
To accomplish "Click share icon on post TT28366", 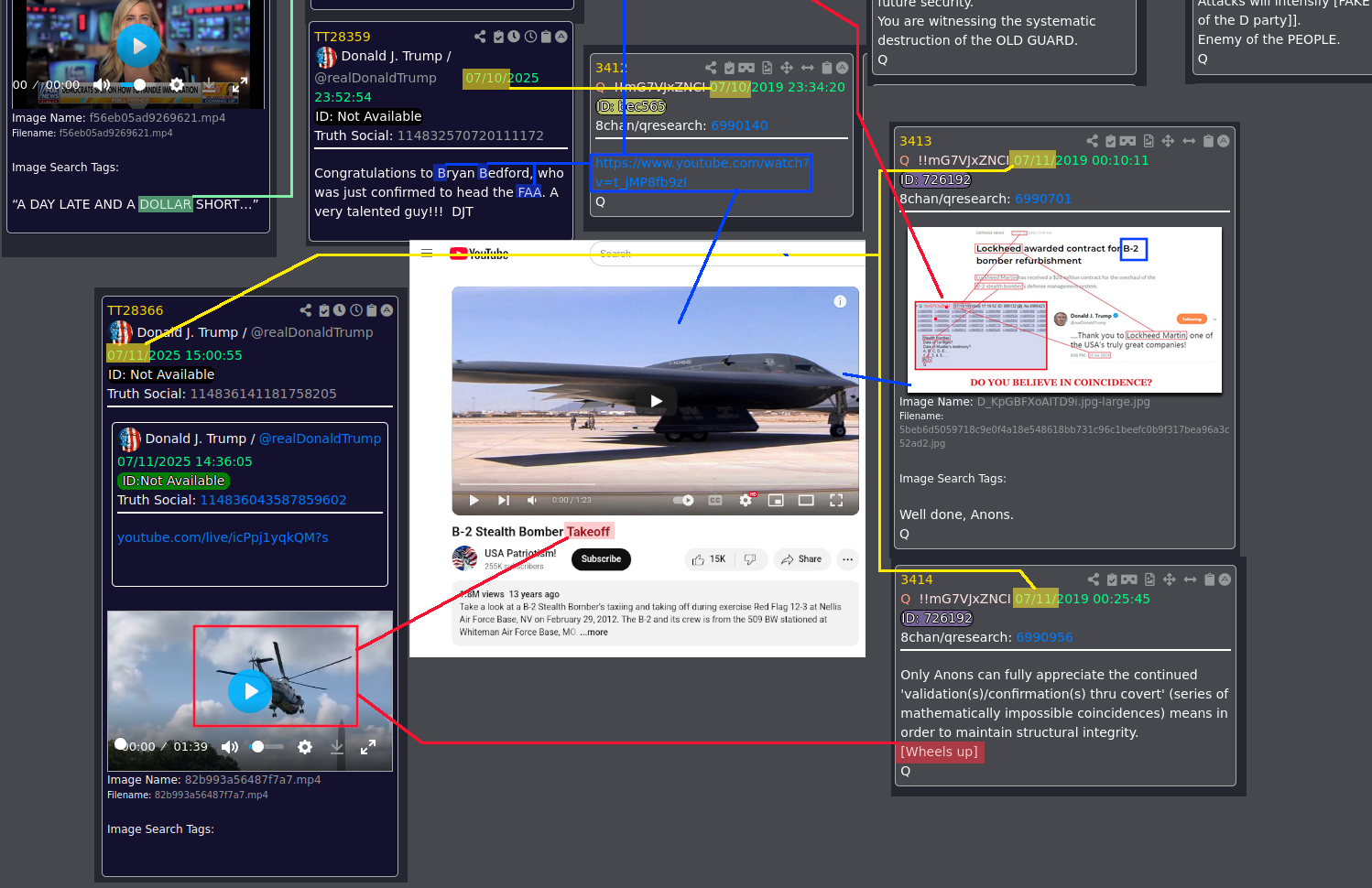I will (x=306, y=310).
